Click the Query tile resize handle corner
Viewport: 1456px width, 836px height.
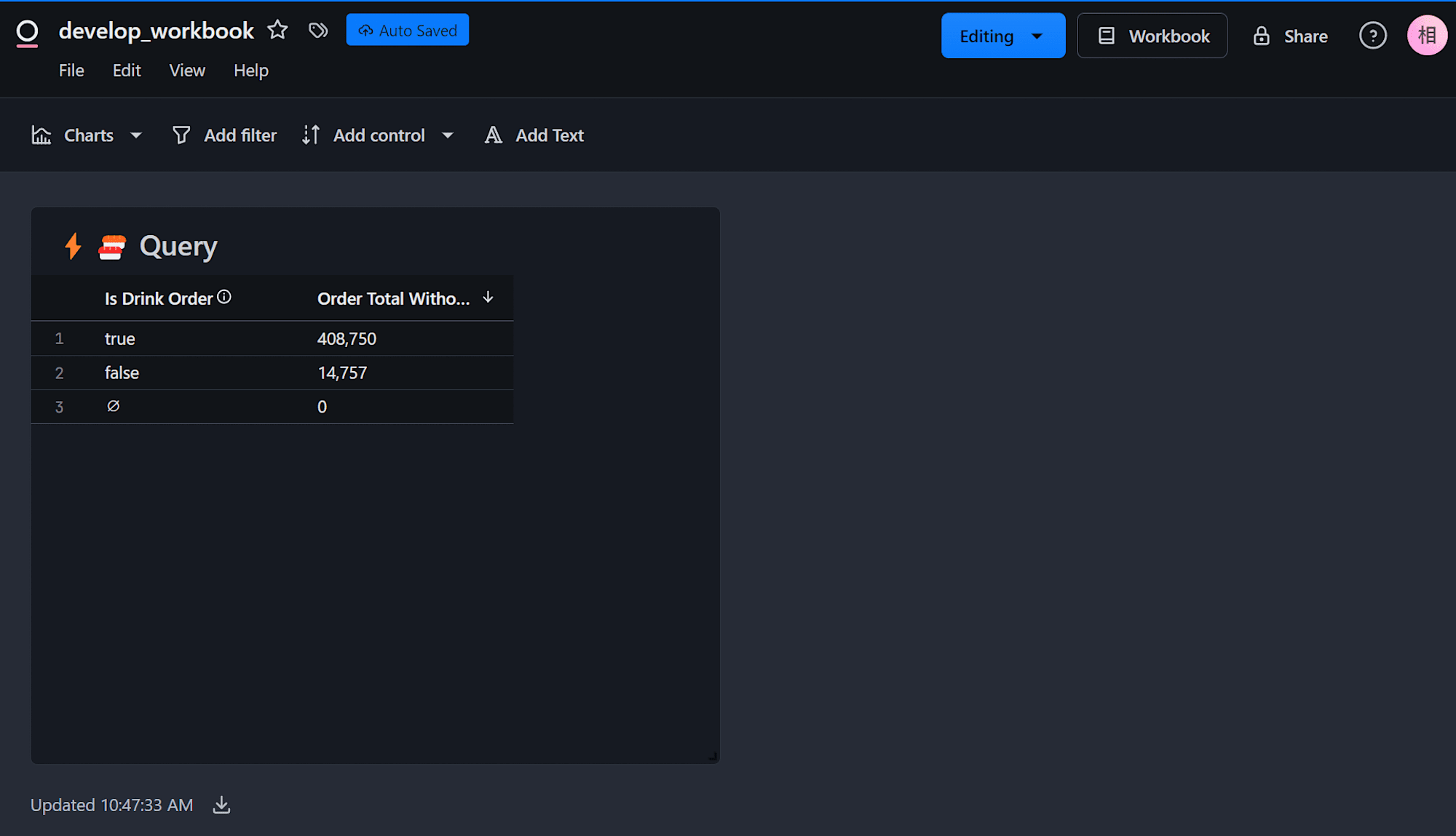tap(713, 757)
